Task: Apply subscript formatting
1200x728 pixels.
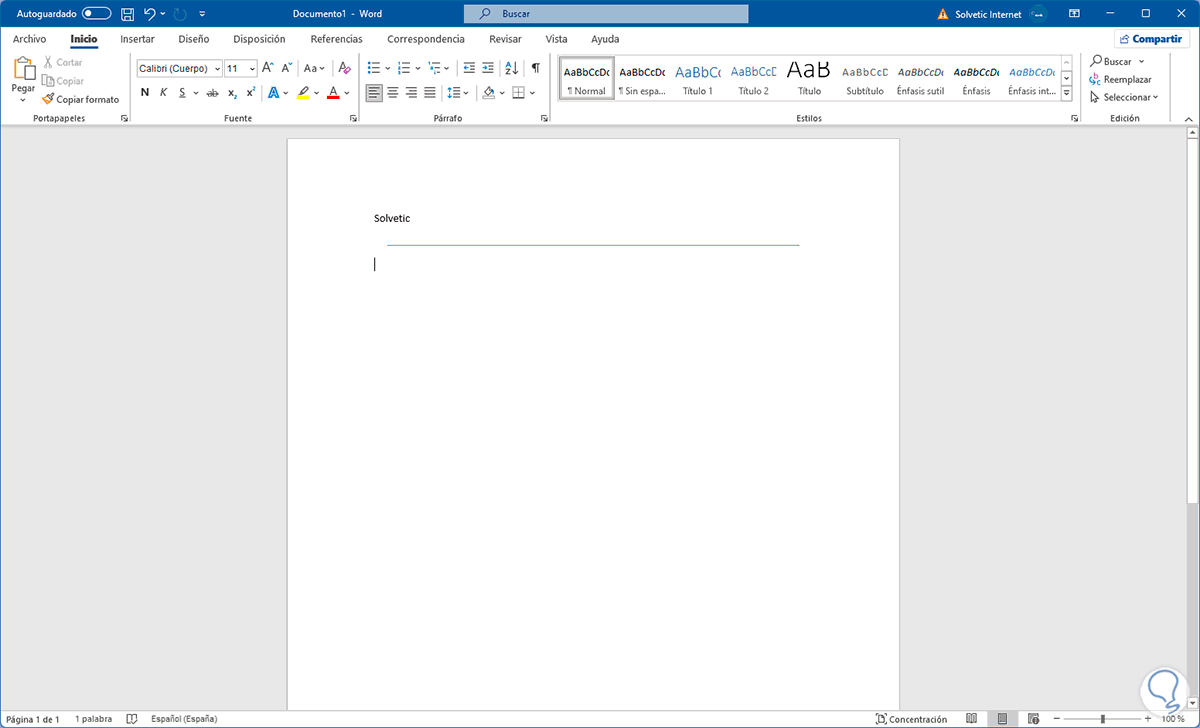Action: pos(232,93)
